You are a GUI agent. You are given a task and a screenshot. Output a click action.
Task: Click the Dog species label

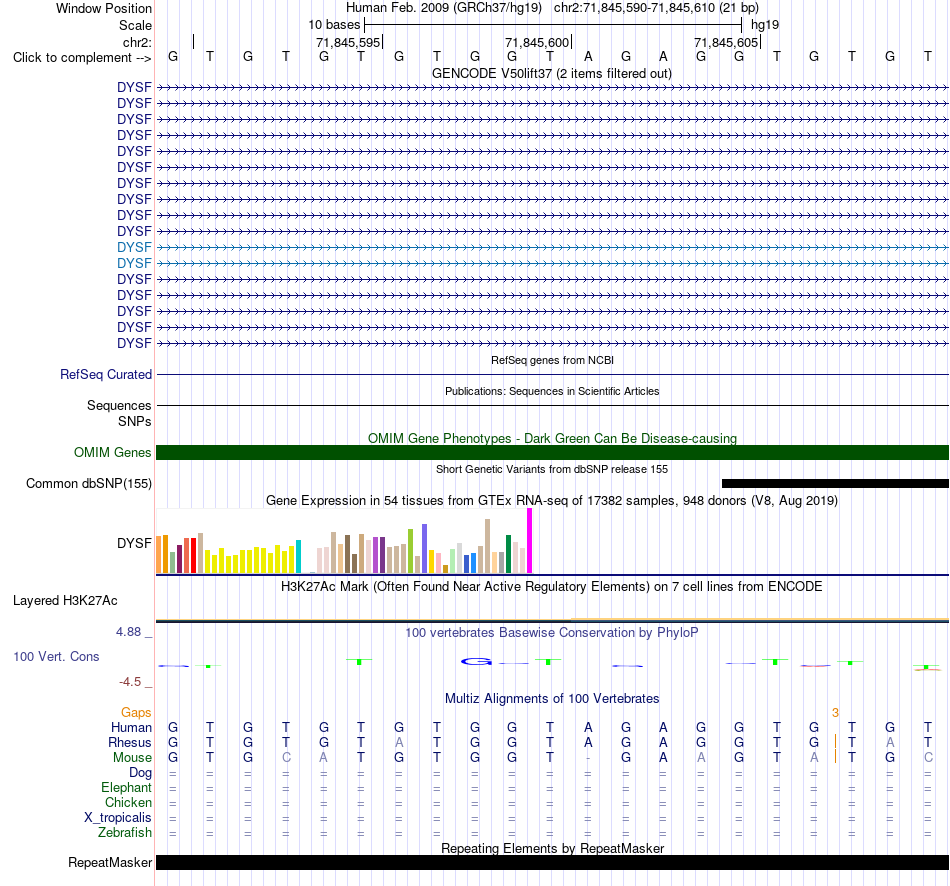click(141, 773)
